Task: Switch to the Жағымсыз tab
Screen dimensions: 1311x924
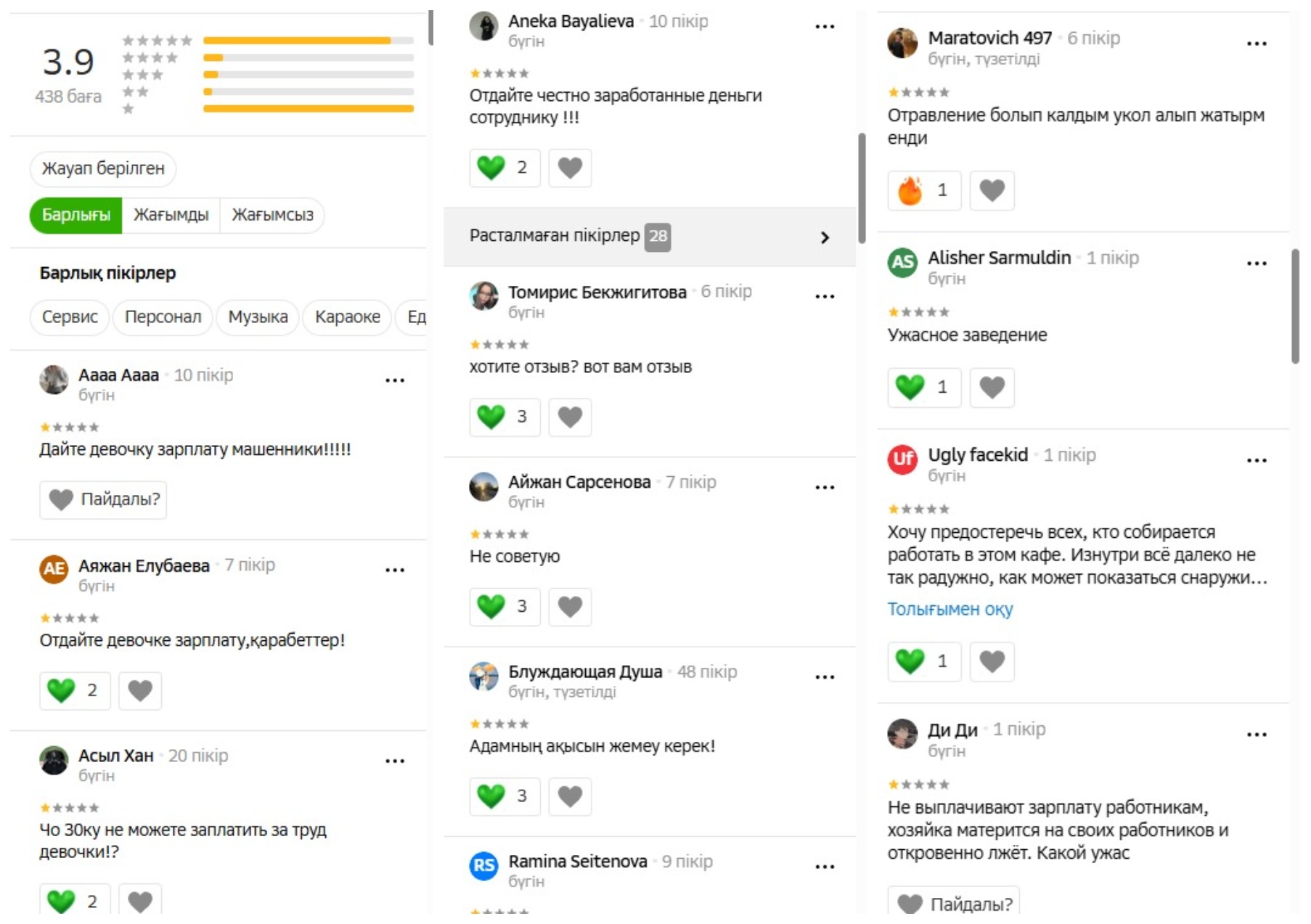Action: [x=272, y=215]
